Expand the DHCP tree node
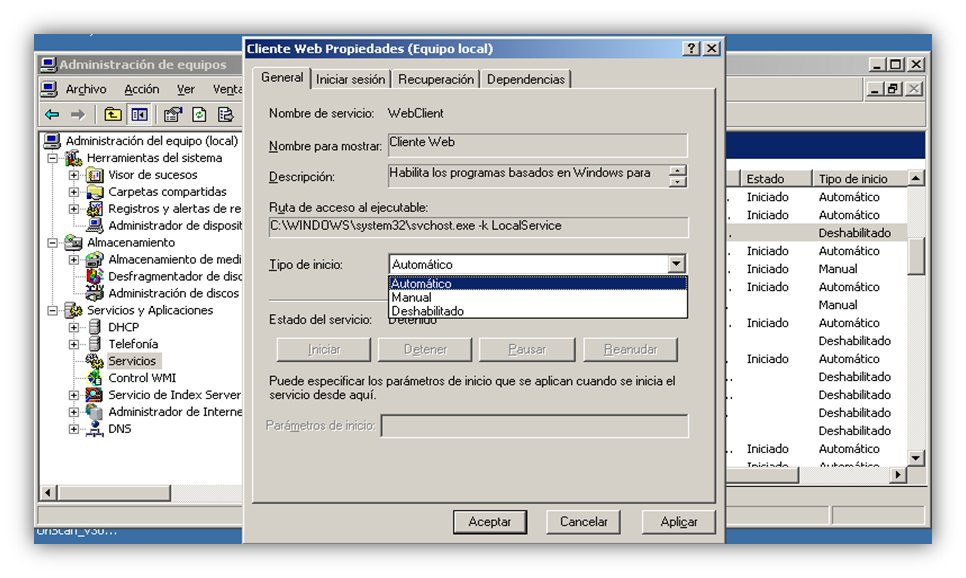The height and width of the screenshot is (578, 966). tap(74, 327)
